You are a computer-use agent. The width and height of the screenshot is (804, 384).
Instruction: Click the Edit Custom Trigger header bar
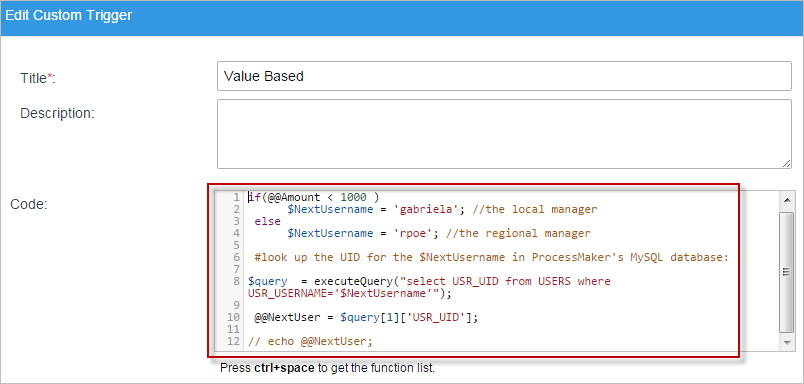402,15
